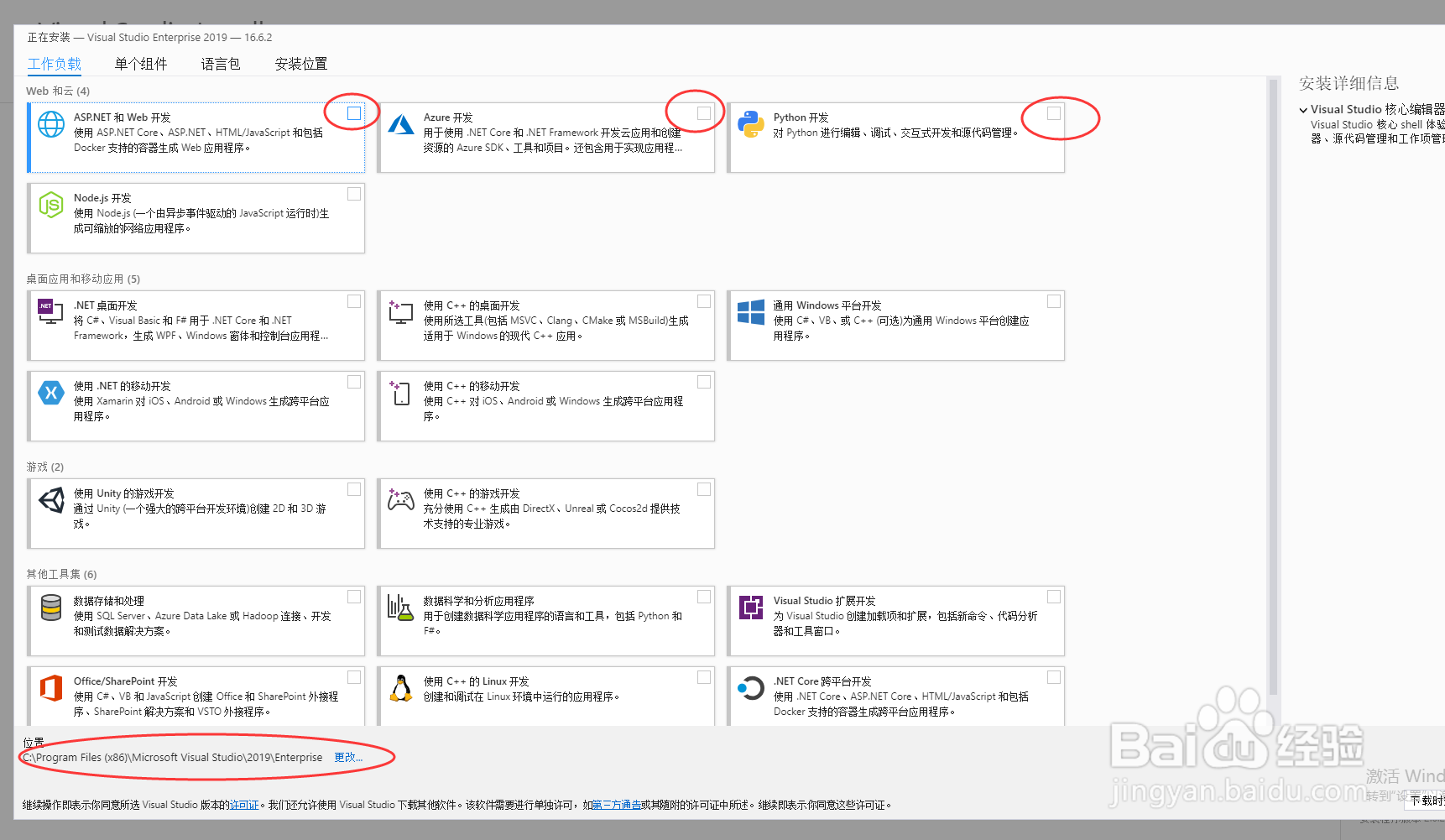Click the 安装详细信息 panel heading
Screen dimensions: 1445x840
pos(1348,83)
